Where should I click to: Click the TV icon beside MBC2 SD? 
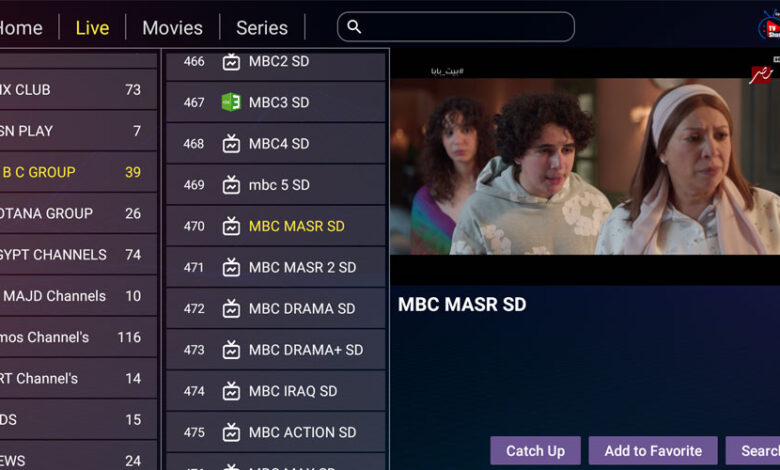click(231, 62)
